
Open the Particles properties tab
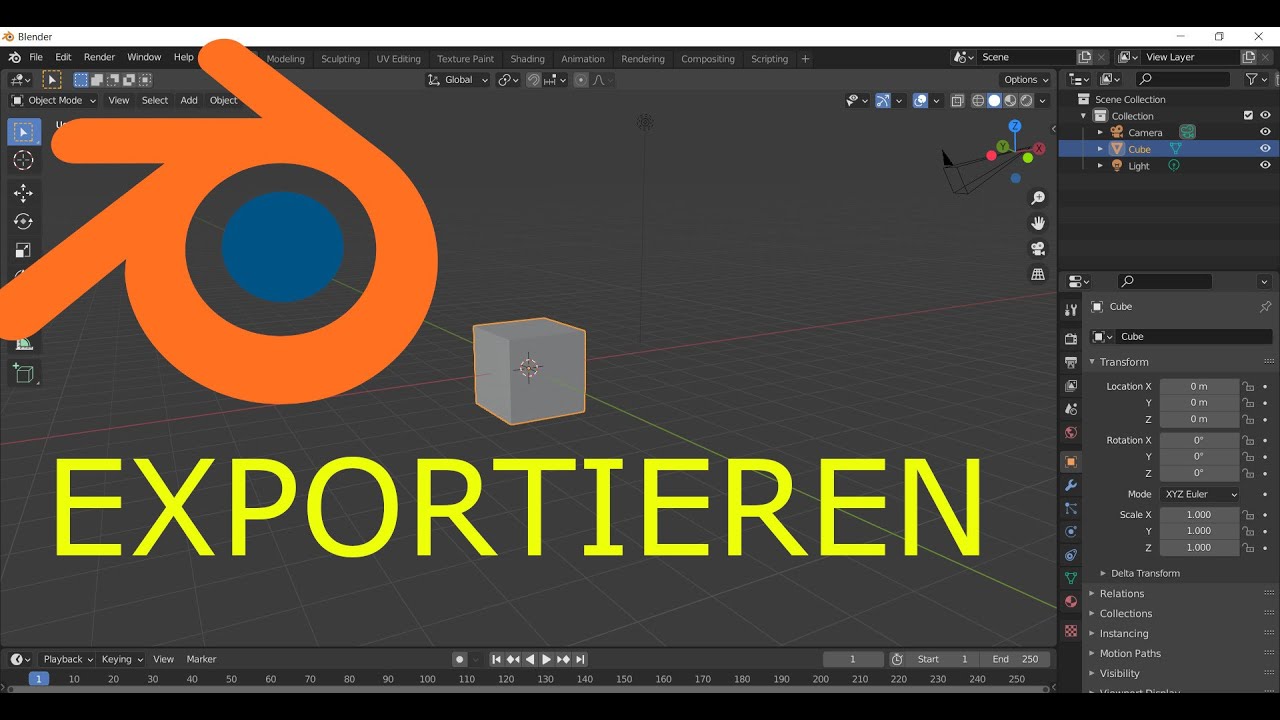pos(1071,509)
